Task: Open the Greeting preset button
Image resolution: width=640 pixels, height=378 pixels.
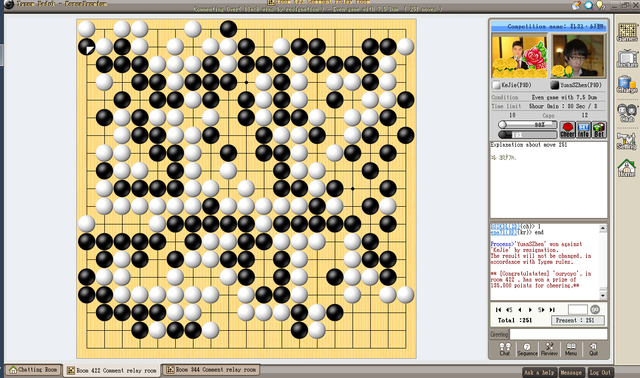Action: (499, 334)
